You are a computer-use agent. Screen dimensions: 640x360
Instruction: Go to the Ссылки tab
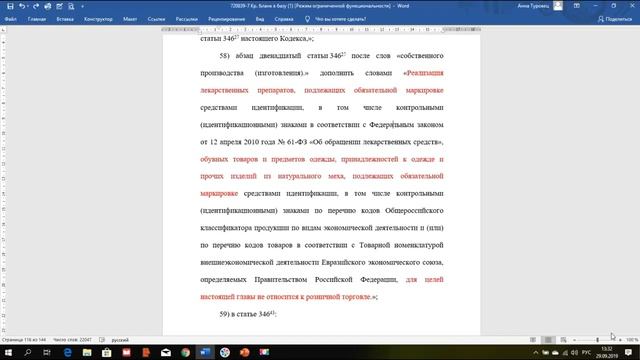156,19
